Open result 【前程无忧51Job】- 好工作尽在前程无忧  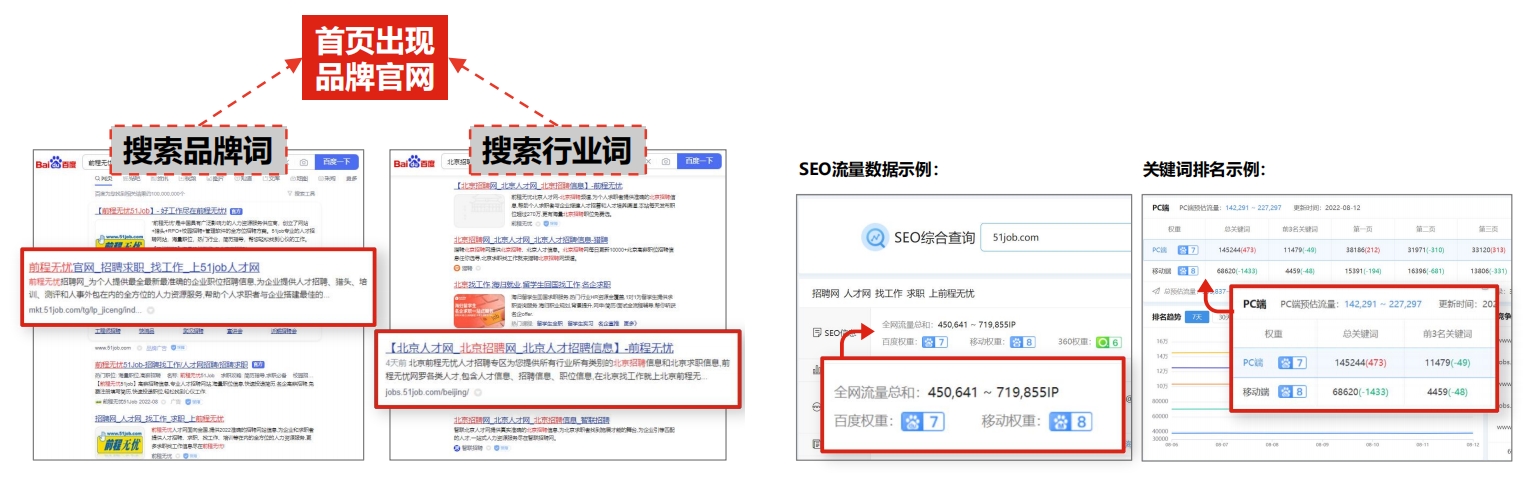[160, 212]
